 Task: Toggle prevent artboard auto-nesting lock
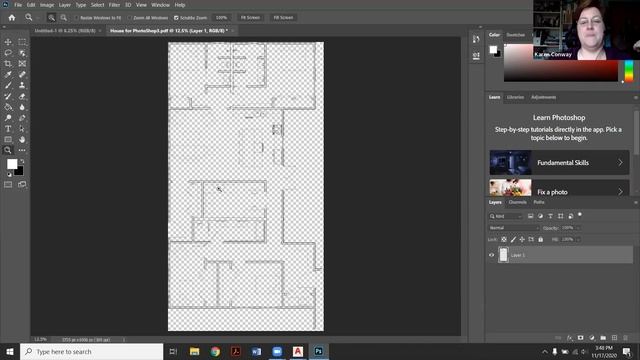531,240
